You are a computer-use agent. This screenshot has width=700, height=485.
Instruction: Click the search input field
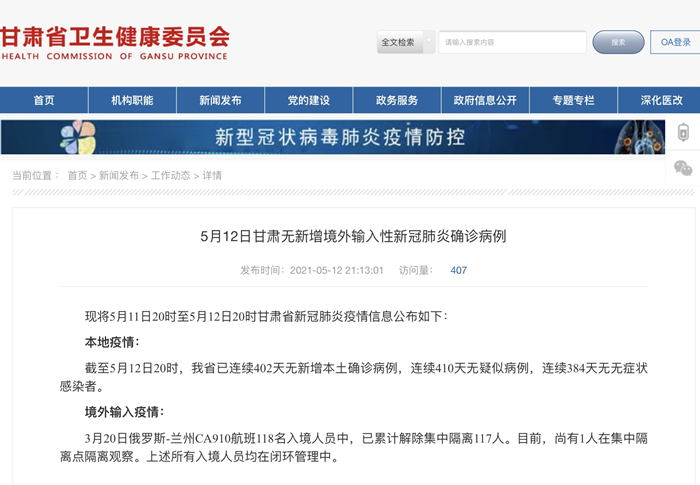512,42
